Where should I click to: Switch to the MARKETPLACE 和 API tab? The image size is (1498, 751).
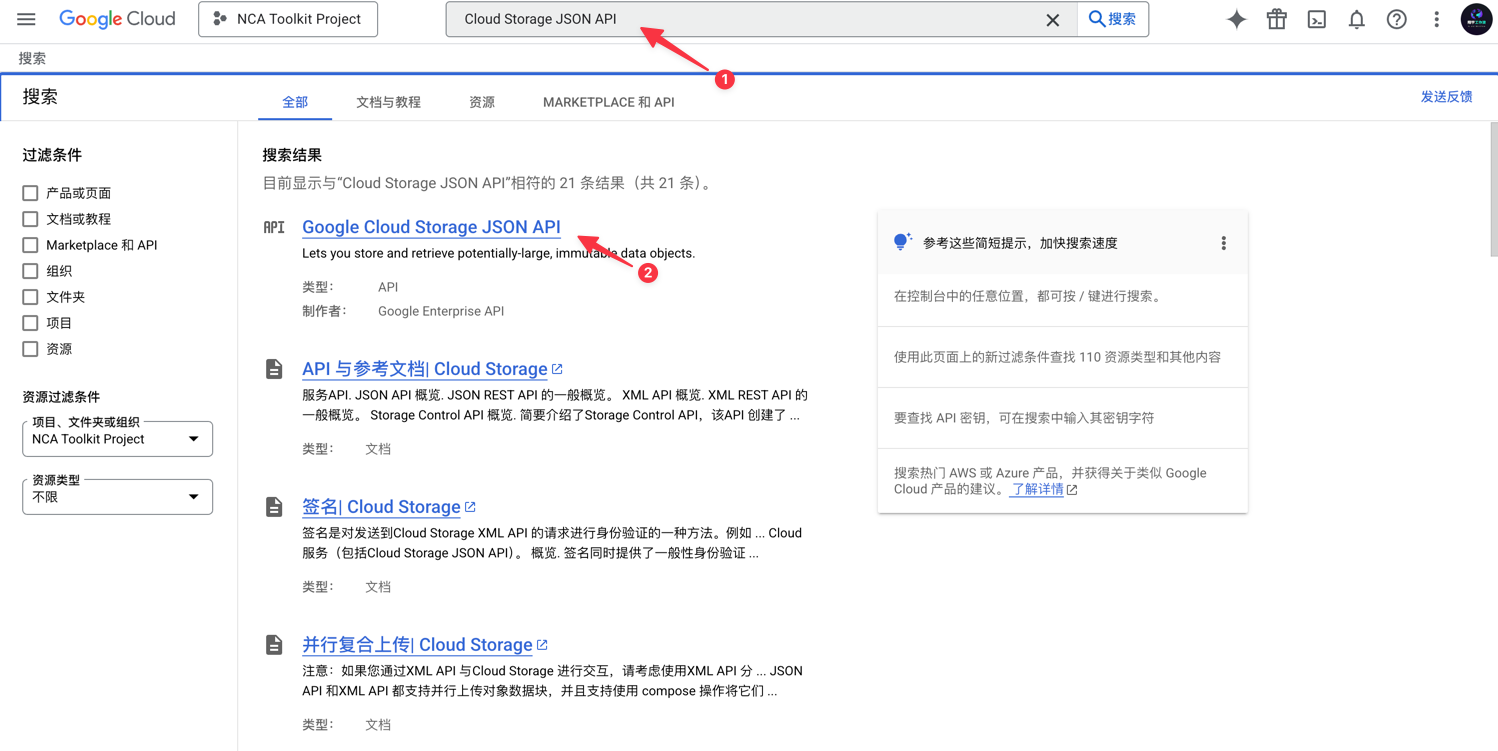pos(608,101)
